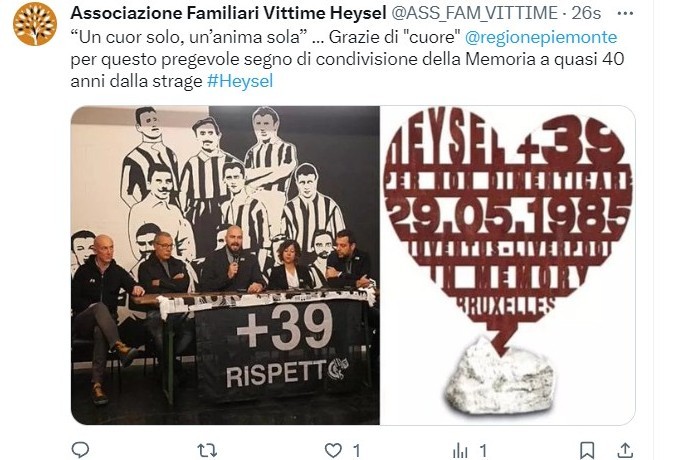Open Associazione Familiari Vittime Heysel profile name
The height and width of the screenshot is (460, 680).
pos(228,13)
